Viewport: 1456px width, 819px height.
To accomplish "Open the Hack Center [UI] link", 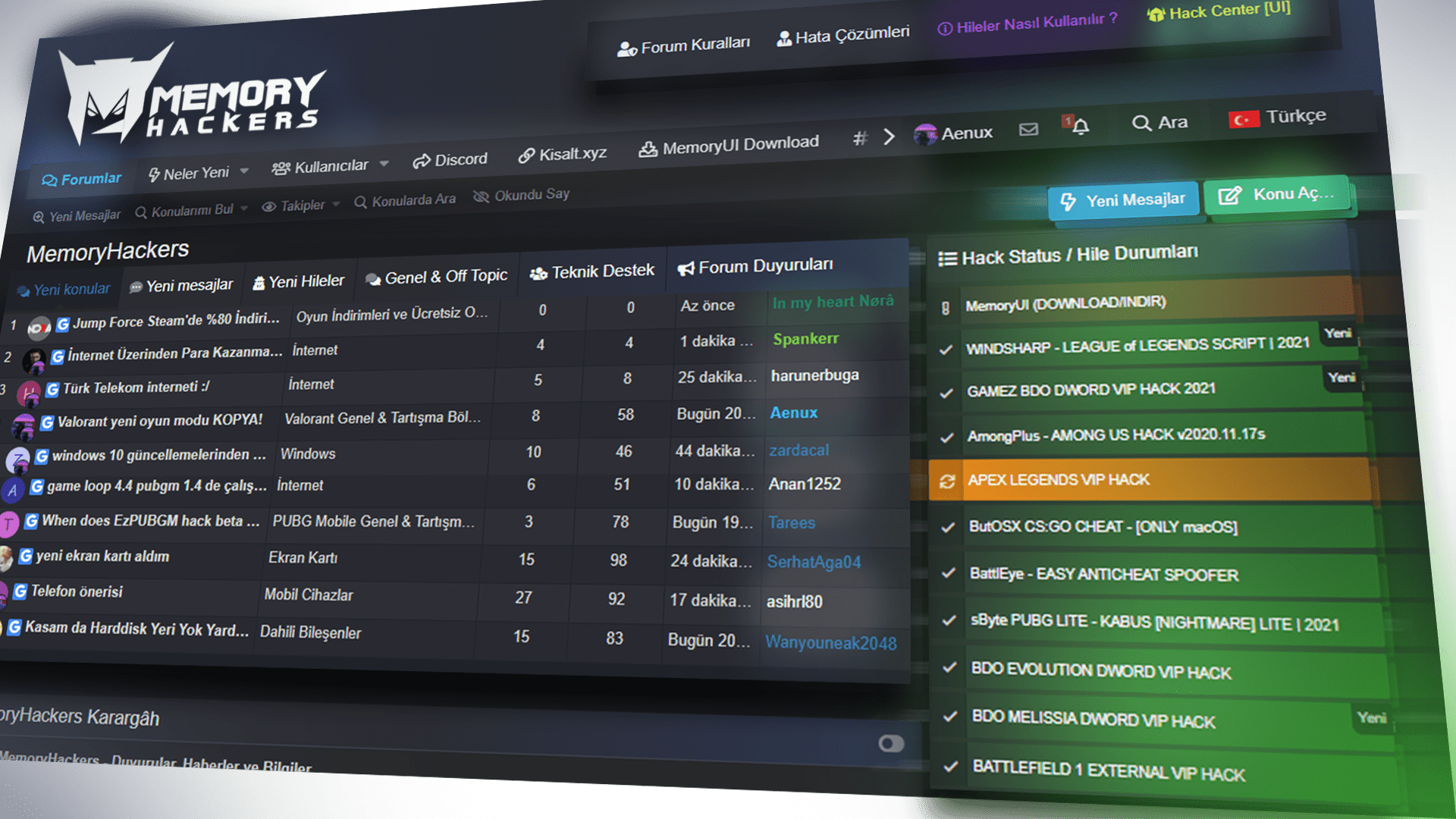I will coord(1219,11).
